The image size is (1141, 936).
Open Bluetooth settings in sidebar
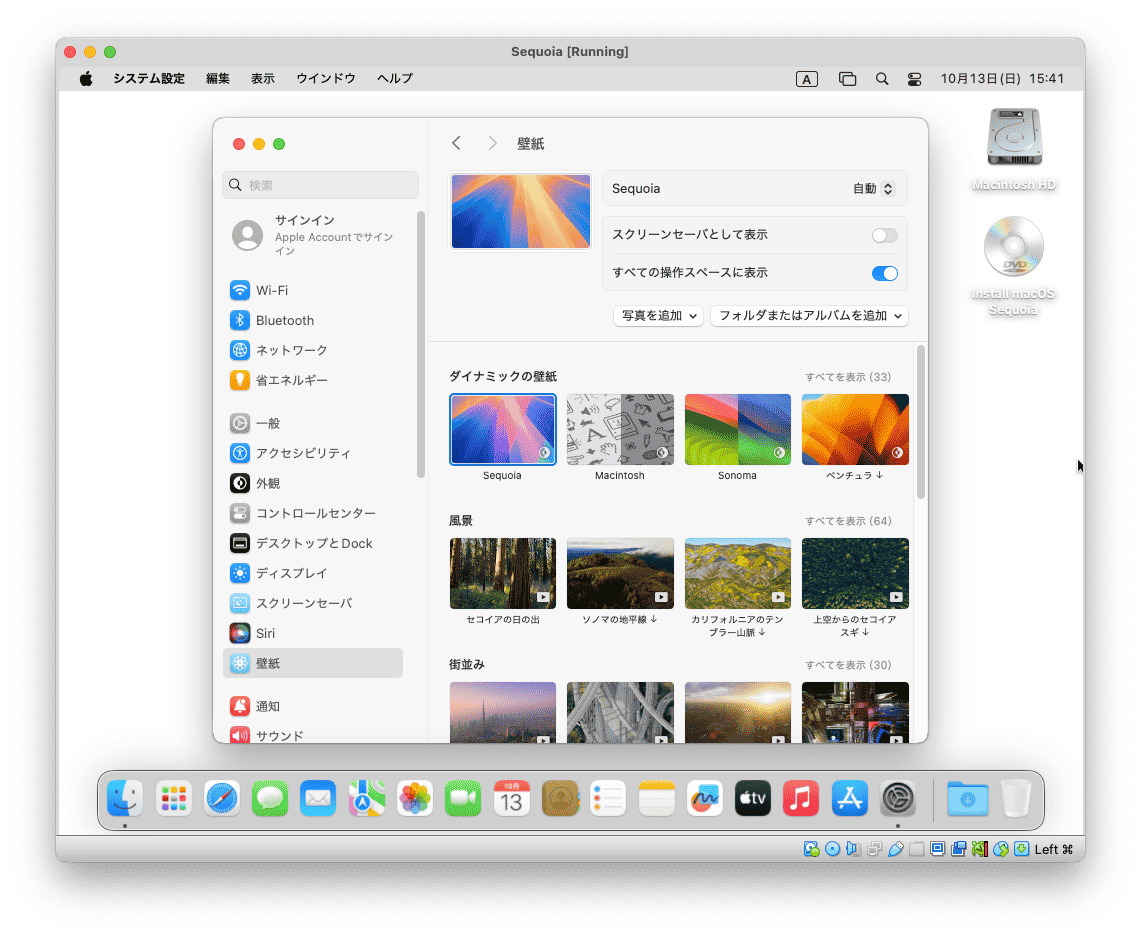(x=313, y=320)
